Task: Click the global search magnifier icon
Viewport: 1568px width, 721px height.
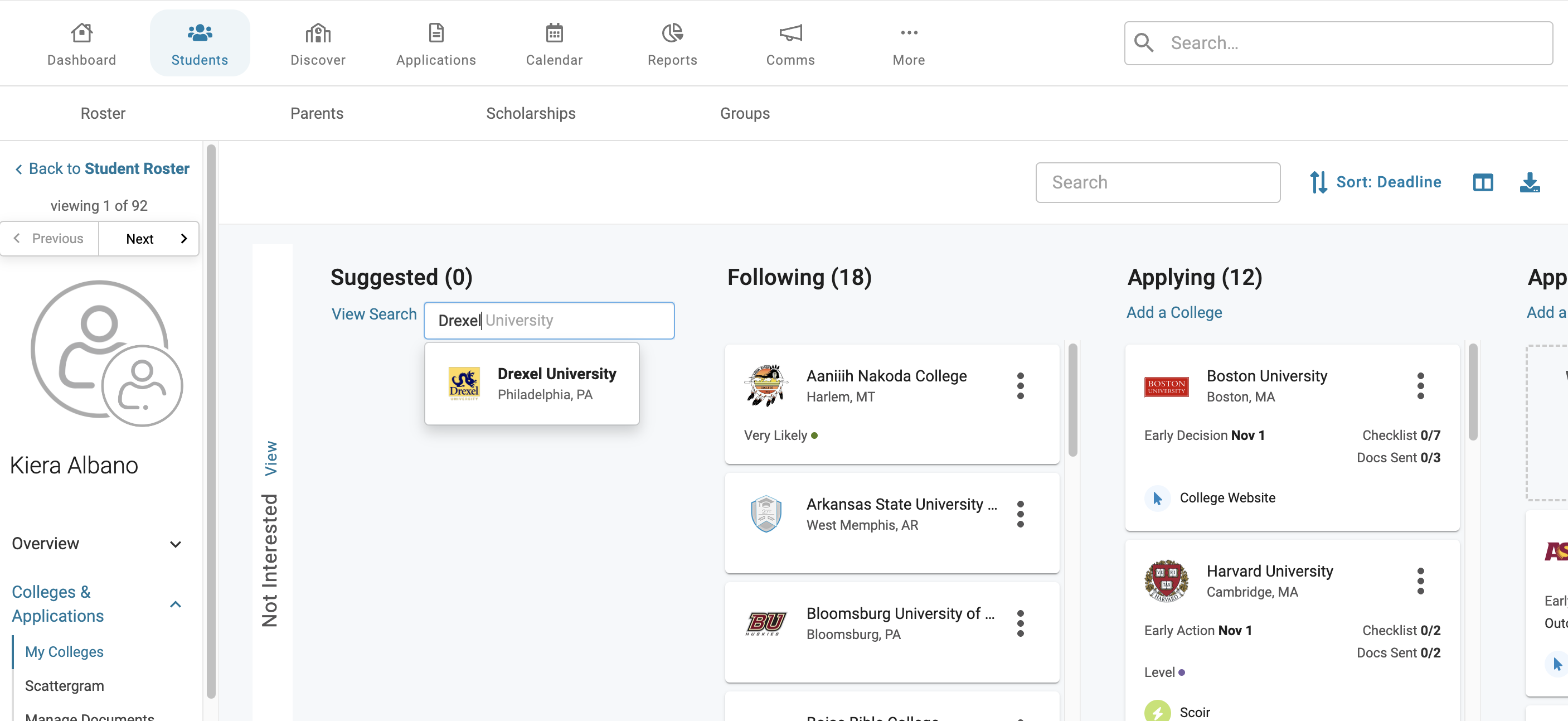Action: (x=1144, y=42)
